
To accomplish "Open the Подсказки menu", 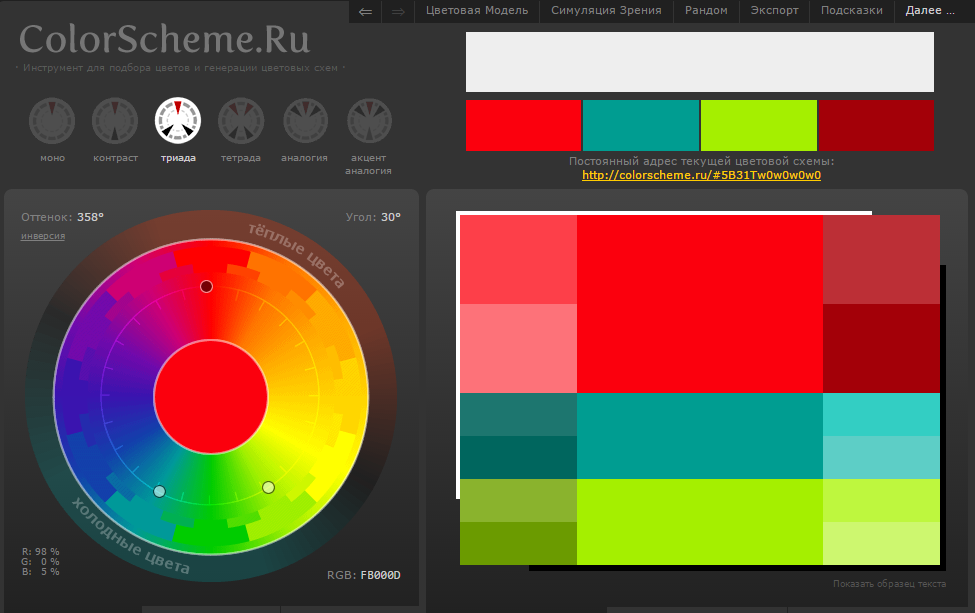I will point(852,11).
